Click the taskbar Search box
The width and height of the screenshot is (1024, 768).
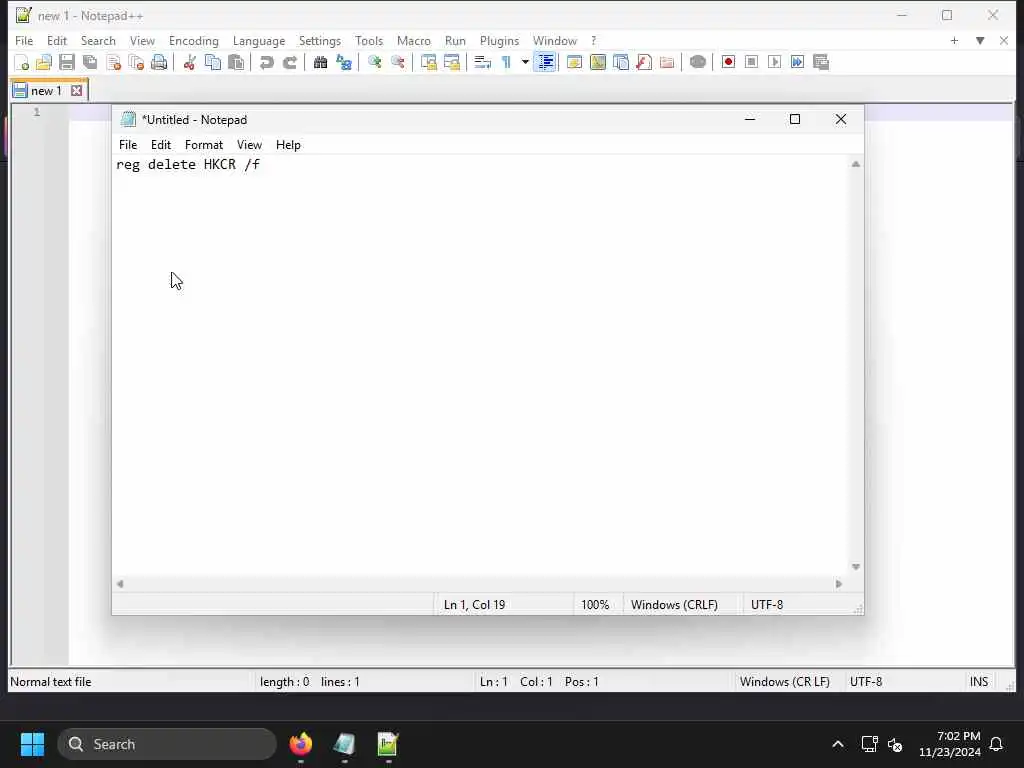tap(167, 744)
